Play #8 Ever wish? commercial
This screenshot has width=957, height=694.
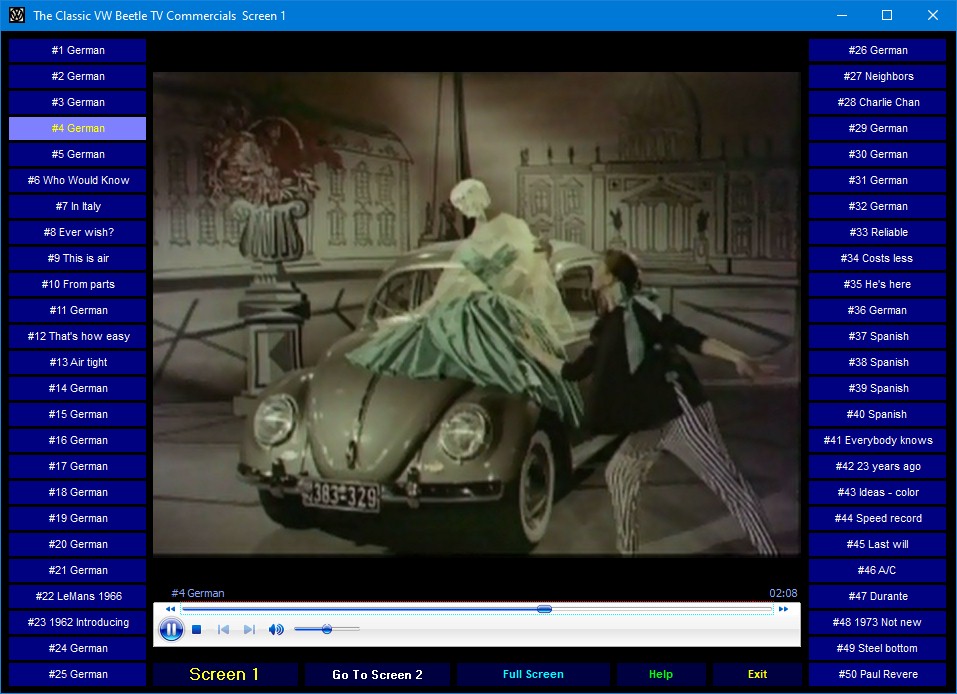(78, 232)
